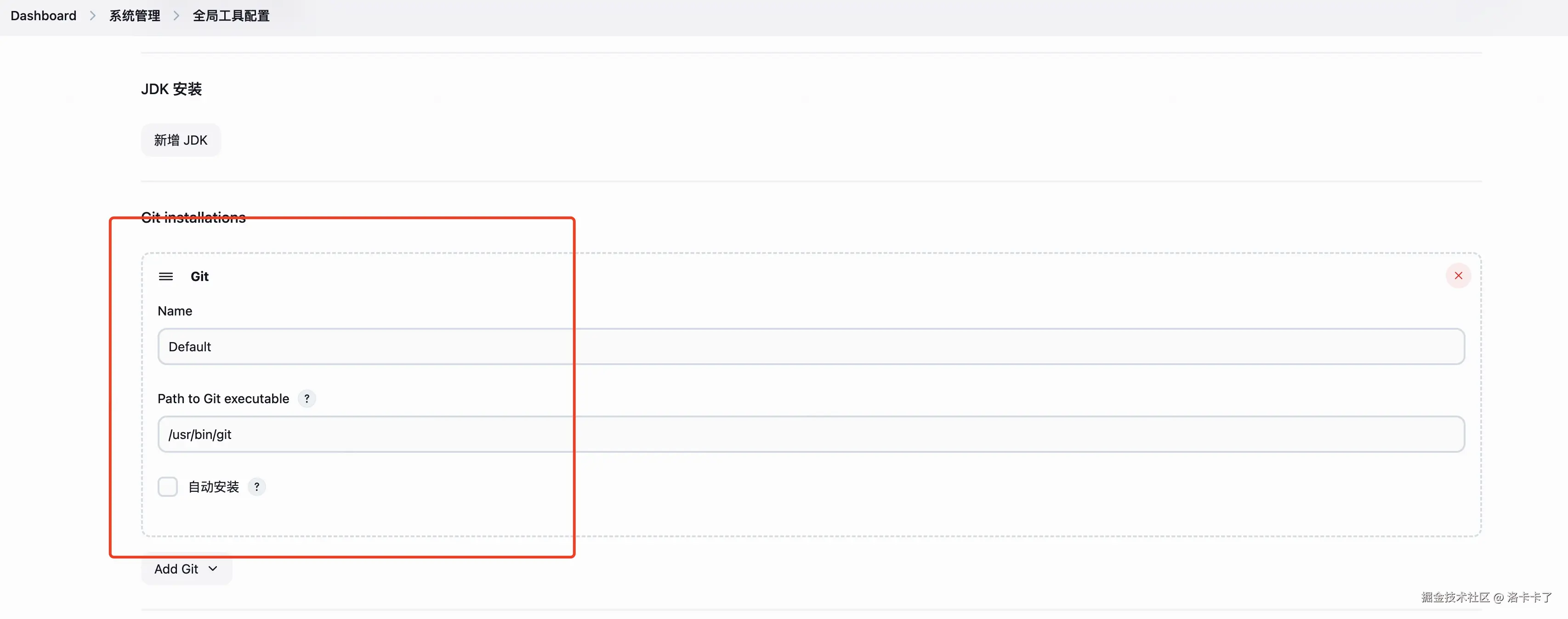The width and height of the screenshot is (1568, 619).
Task: Open the Add Git dropdown
Action: (186, 569)
